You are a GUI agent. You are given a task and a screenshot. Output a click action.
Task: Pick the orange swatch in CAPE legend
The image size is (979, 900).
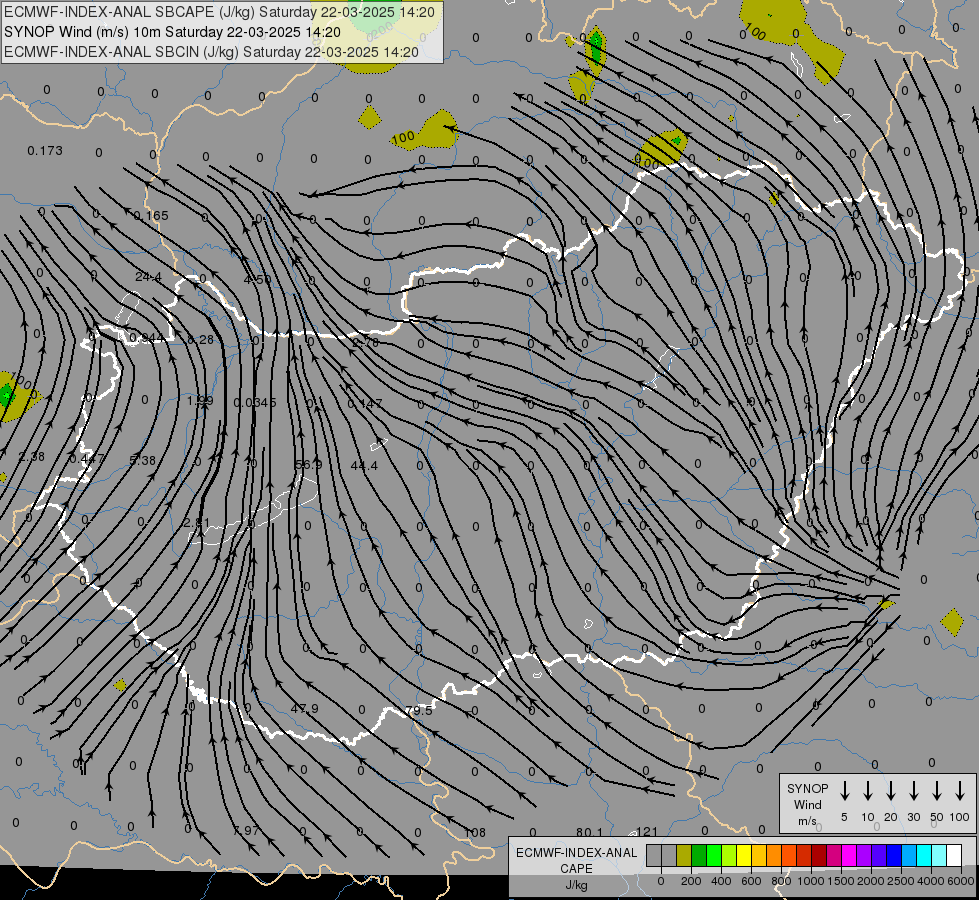pos(774,856)
